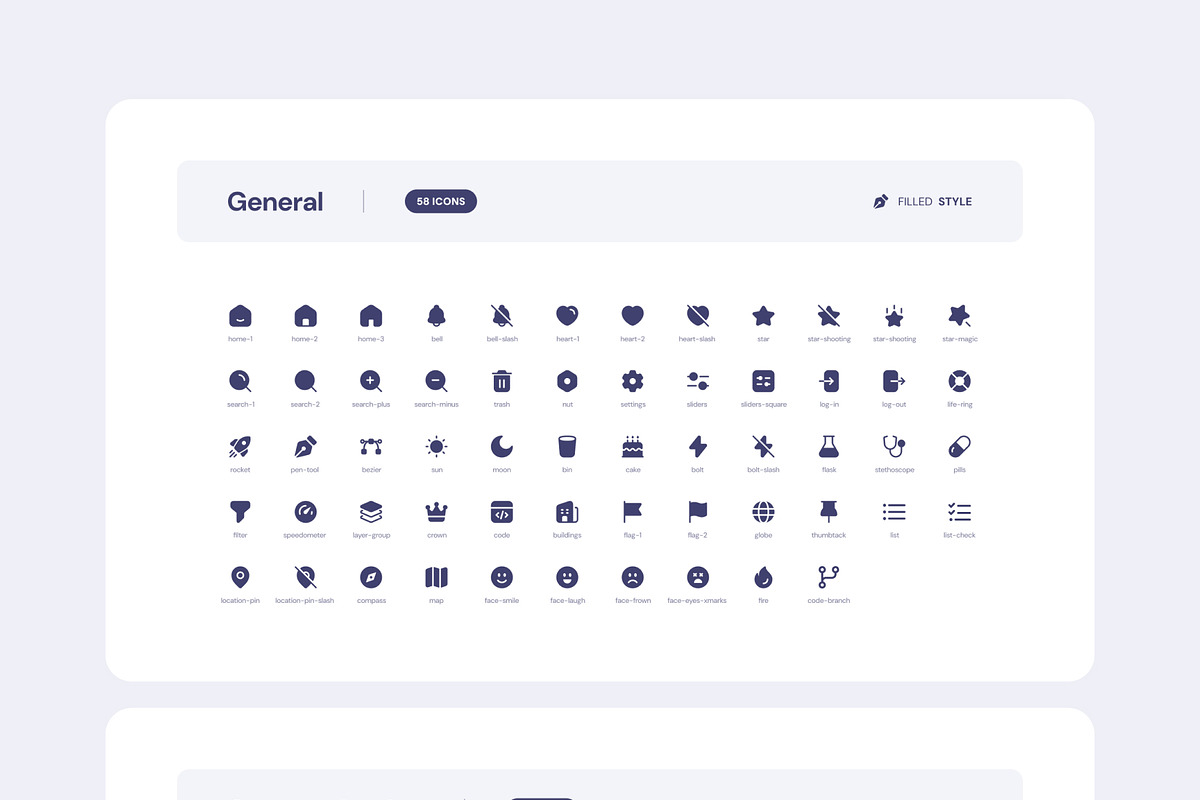The height and width of the screenshot is (800, 1200).
Task: Select the speedometer icon
Action: coord(305,512)
